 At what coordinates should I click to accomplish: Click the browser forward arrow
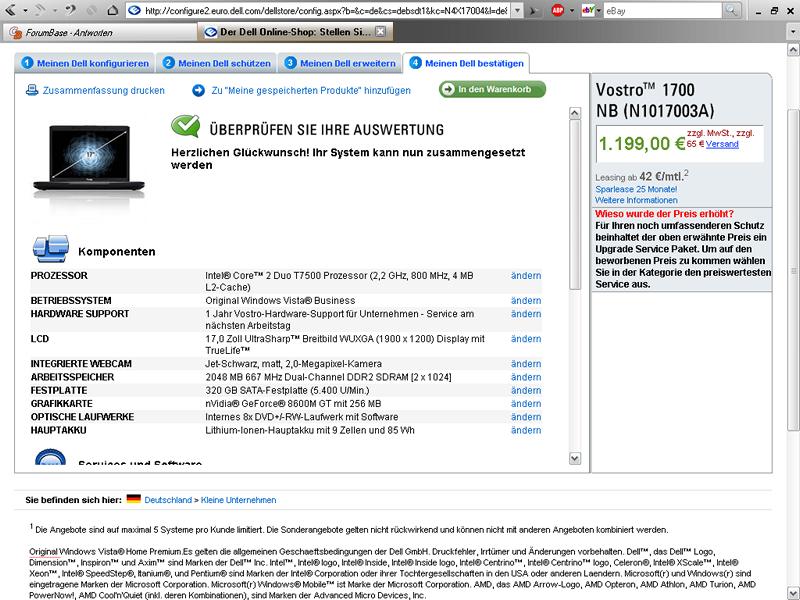pyautogui.click(x=40, y=10)
